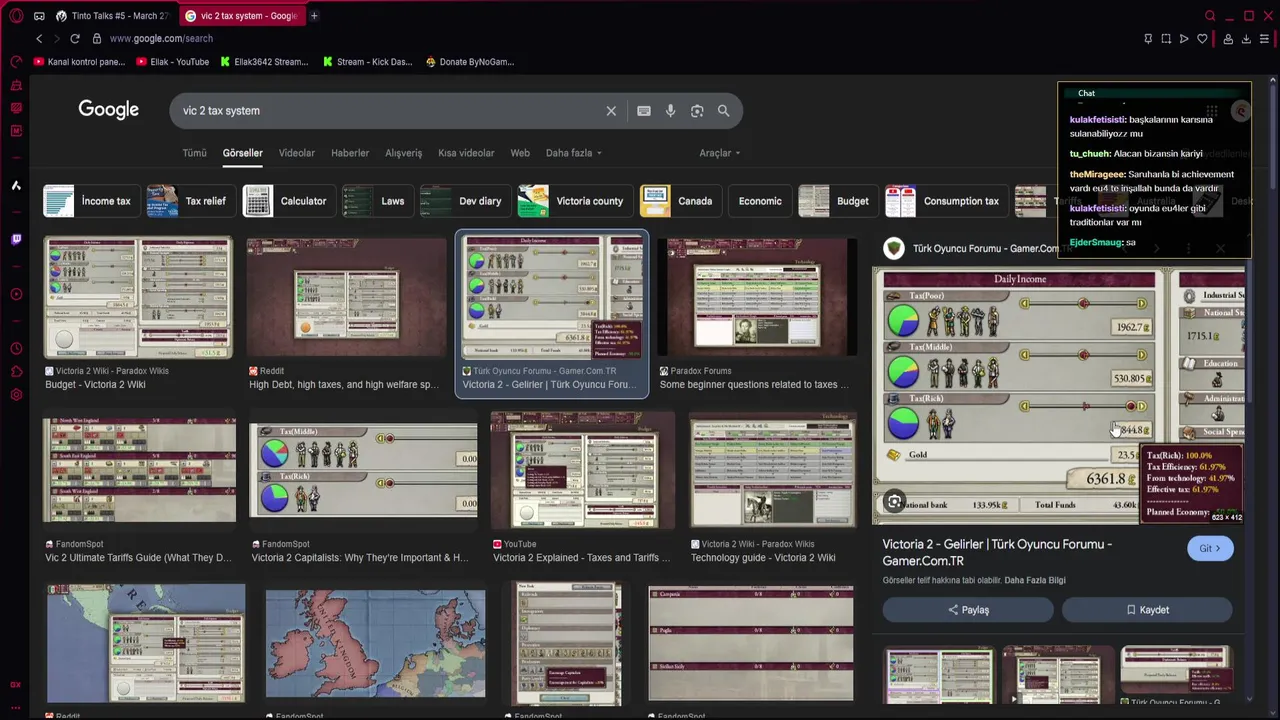Open the Kısa videolar tab
Screen dimensions: 1280x720
click(466, 153)
